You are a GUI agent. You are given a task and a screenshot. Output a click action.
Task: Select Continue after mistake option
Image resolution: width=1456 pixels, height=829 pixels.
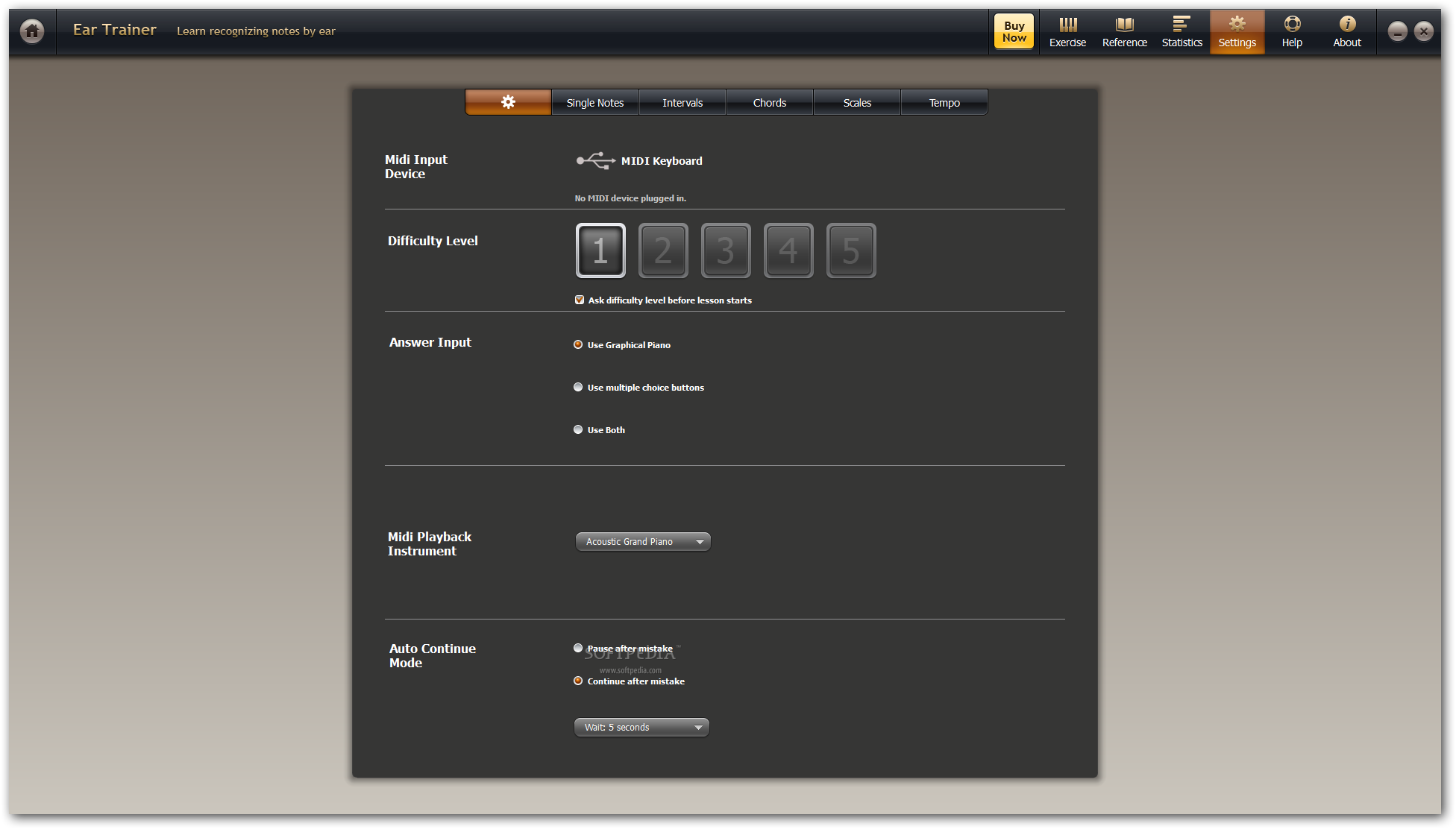pyautogui.click(x=578, y=681)
